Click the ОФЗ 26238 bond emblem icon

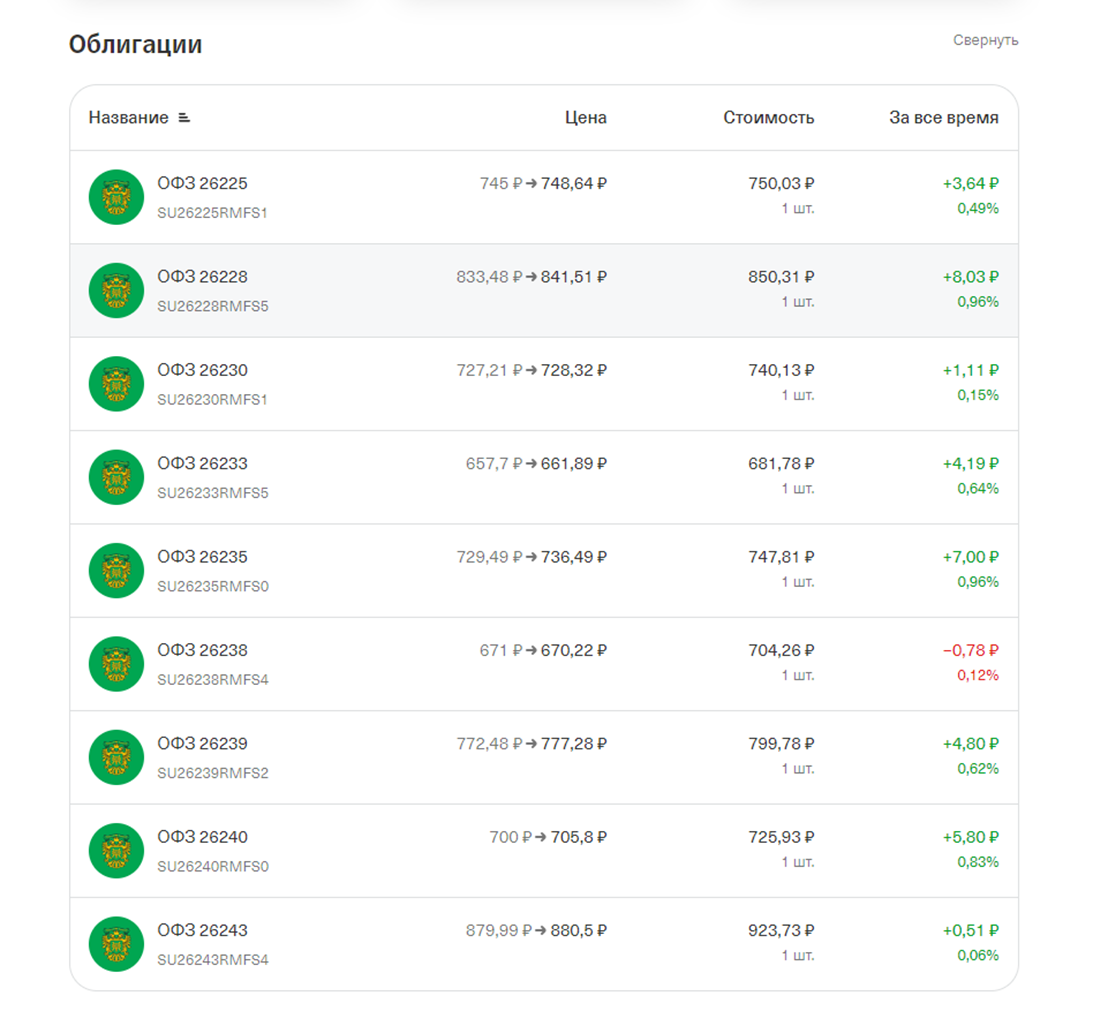tap(116, 664)
